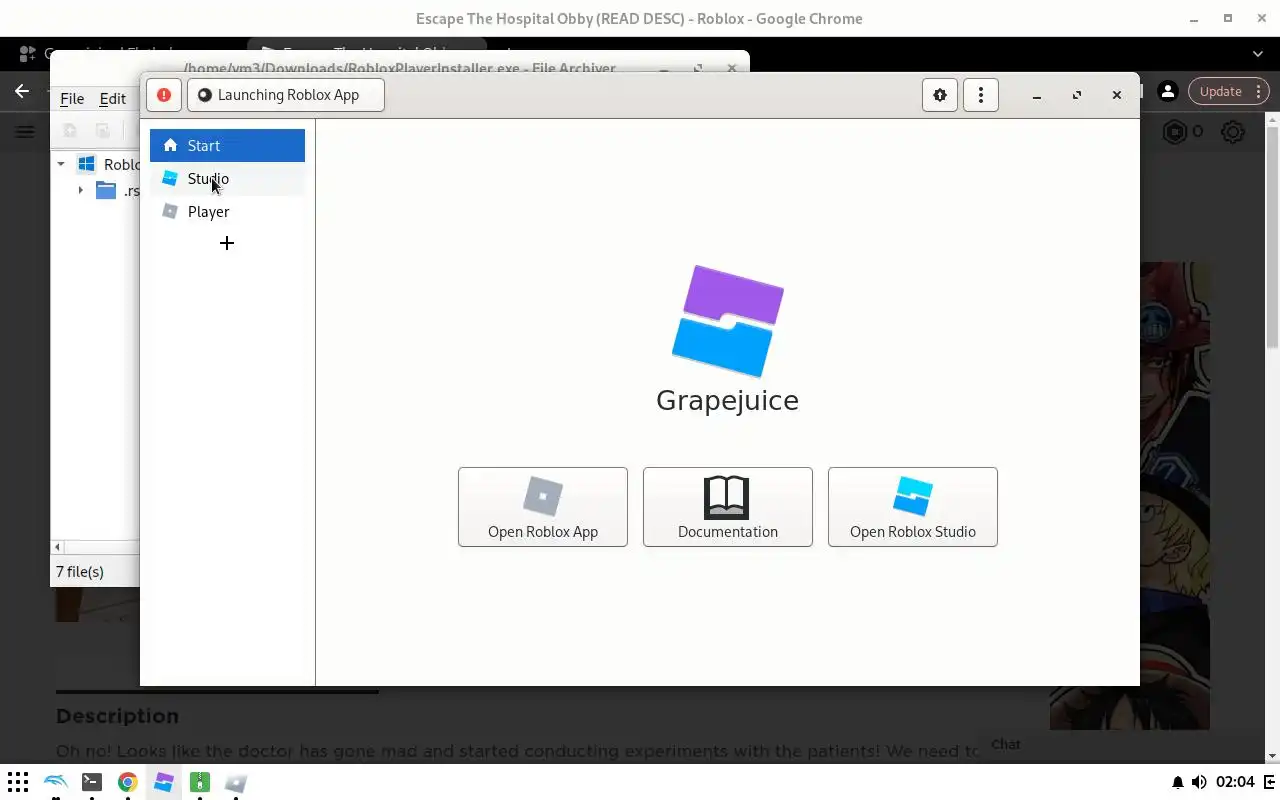
Task: Click the Launching Roblox App status button
Action: 286,95
